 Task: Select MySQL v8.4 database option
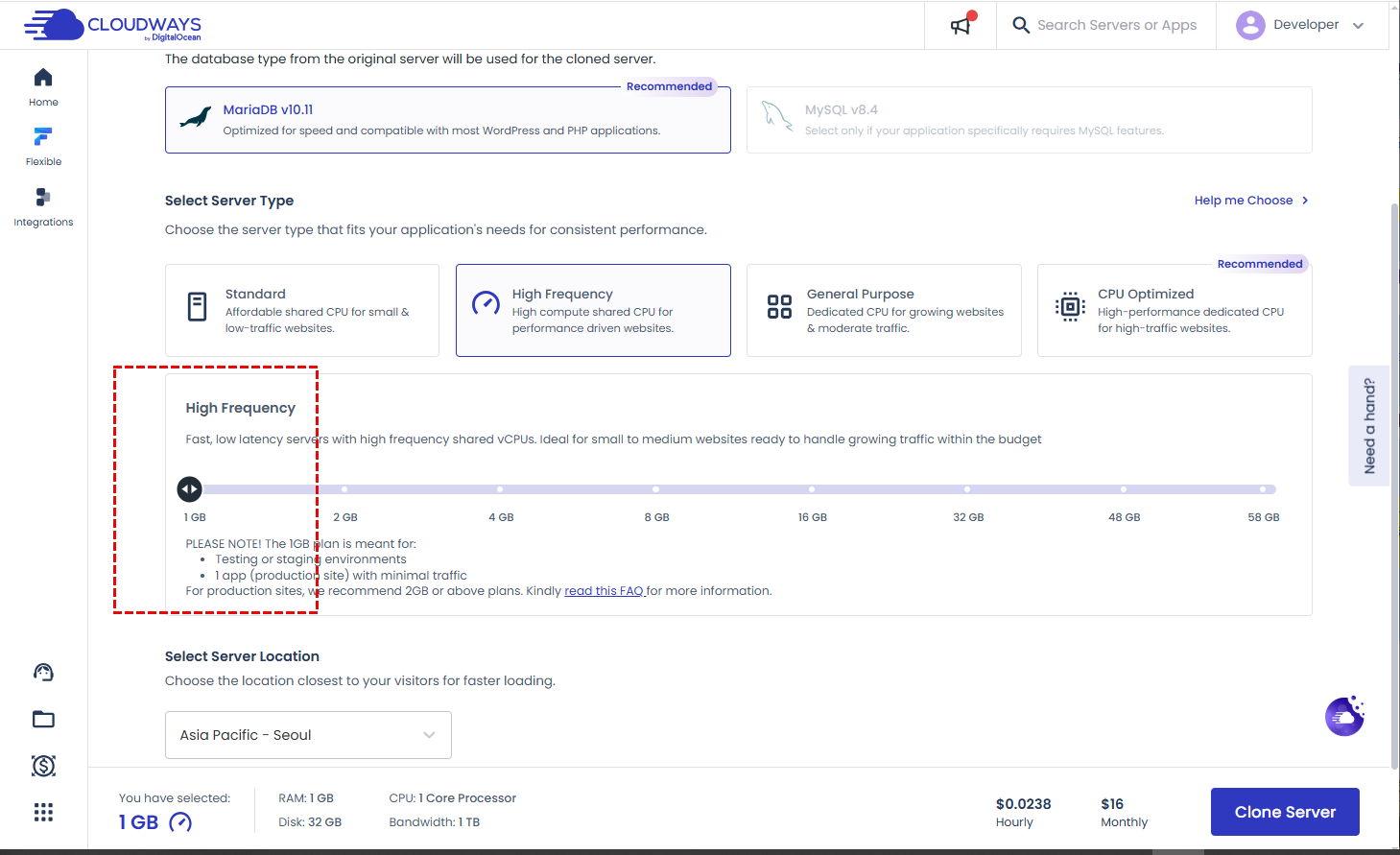click(x=1029, y=120)
